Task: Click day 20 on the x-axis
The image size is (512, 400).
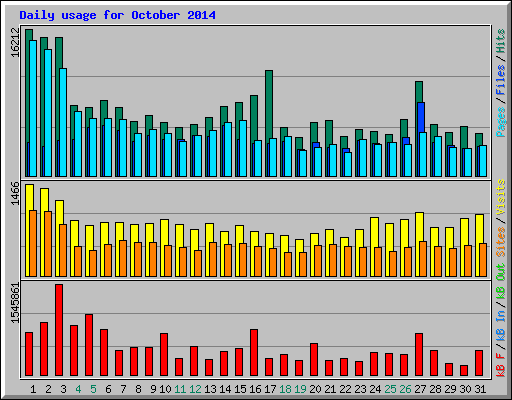Action: (x=315, y=389)
